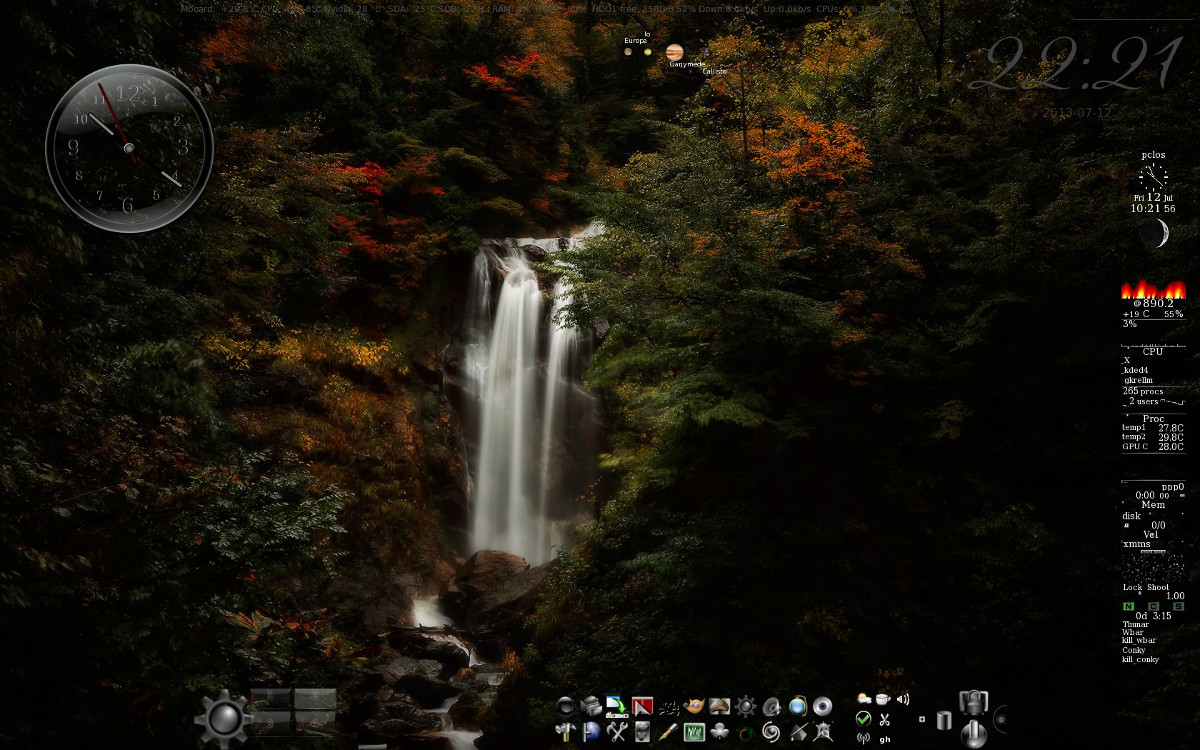
Task: Click the power switch logout icon
Action: point(973,734)
